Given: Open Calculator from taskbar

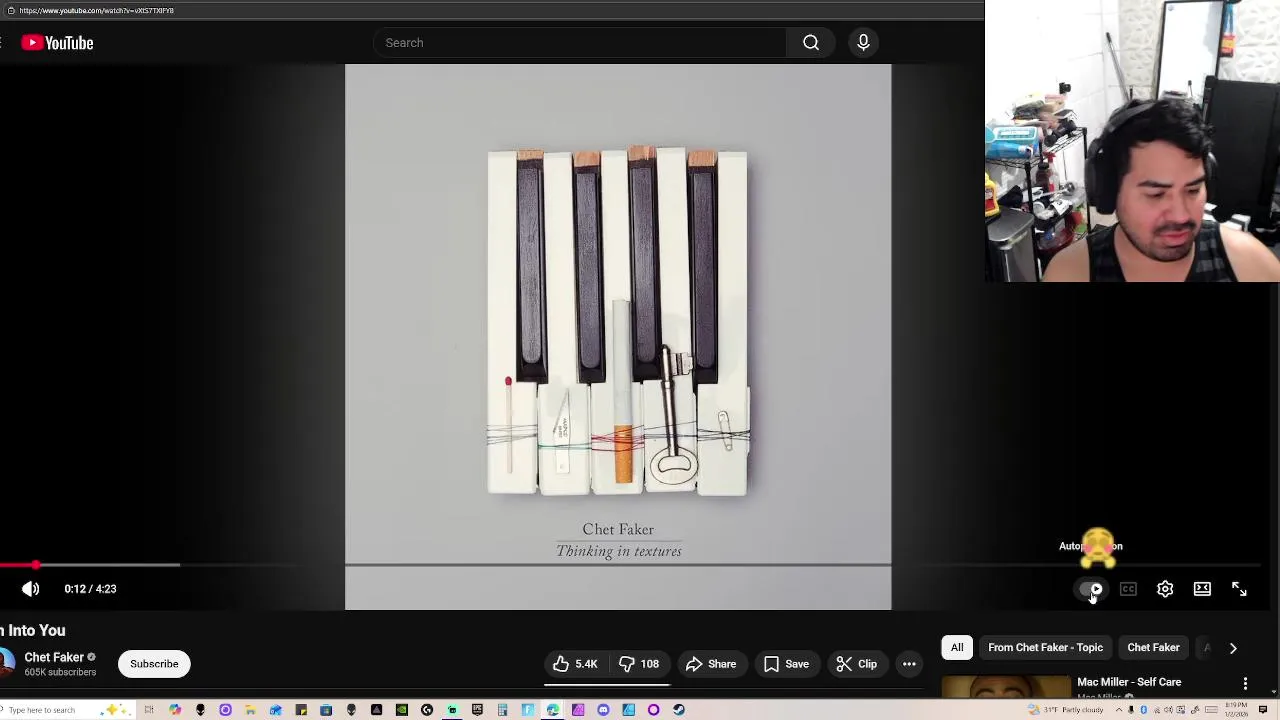Looking at the screenshot, I should 502,710.
